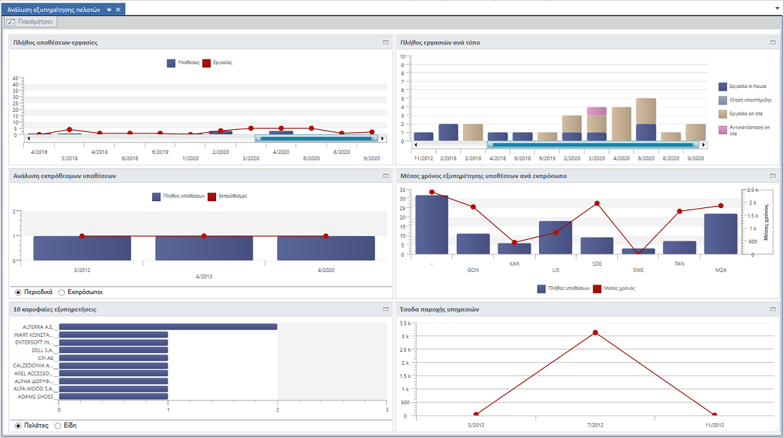The height and width of the screenshot is (438, 784).
Task: Collapse the 10 κορυφαίες εξυπηρετήσεις panel
Action: coord(386,309)
